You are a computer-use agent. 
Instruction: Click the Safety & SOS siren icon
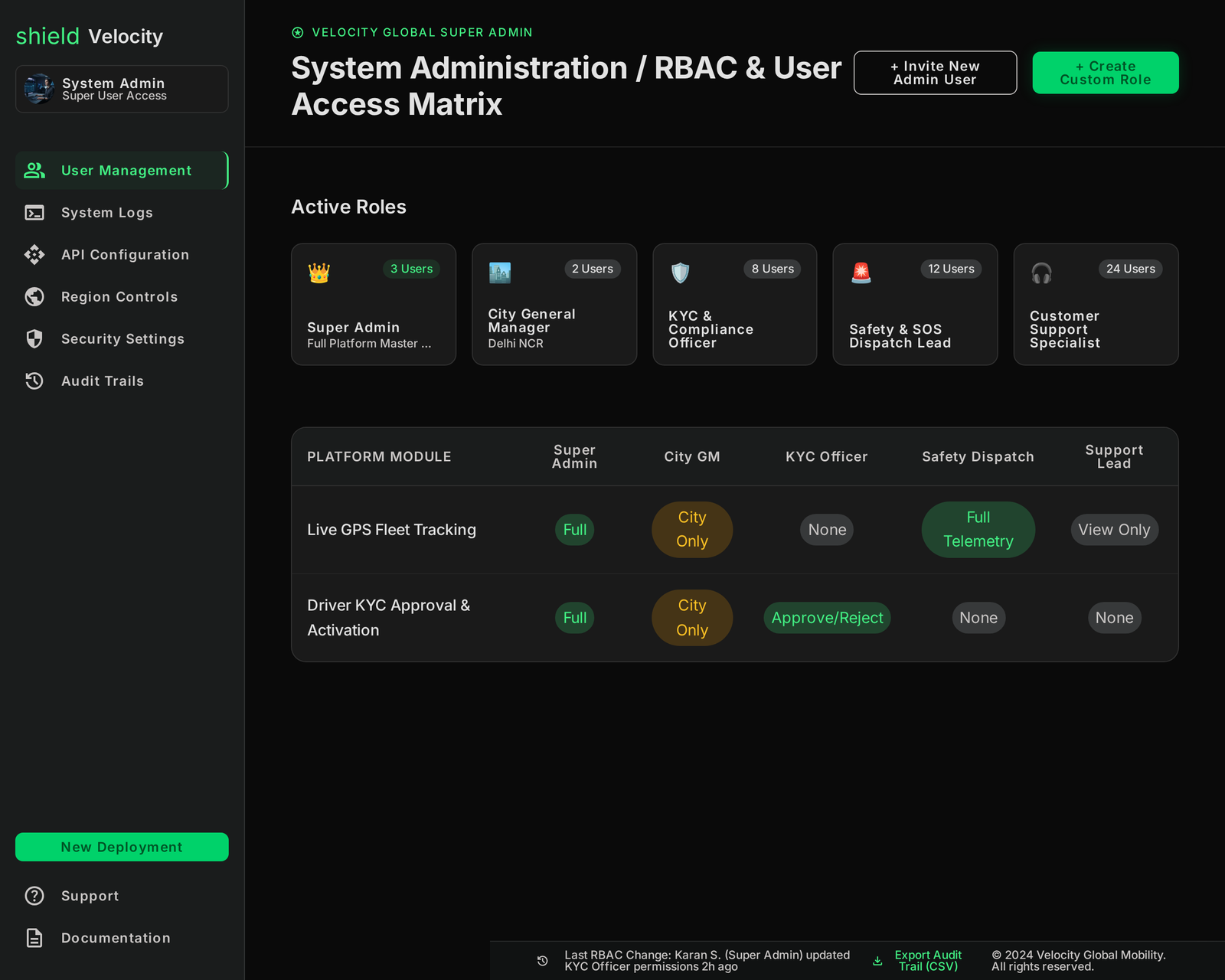(x=861, y=273)
